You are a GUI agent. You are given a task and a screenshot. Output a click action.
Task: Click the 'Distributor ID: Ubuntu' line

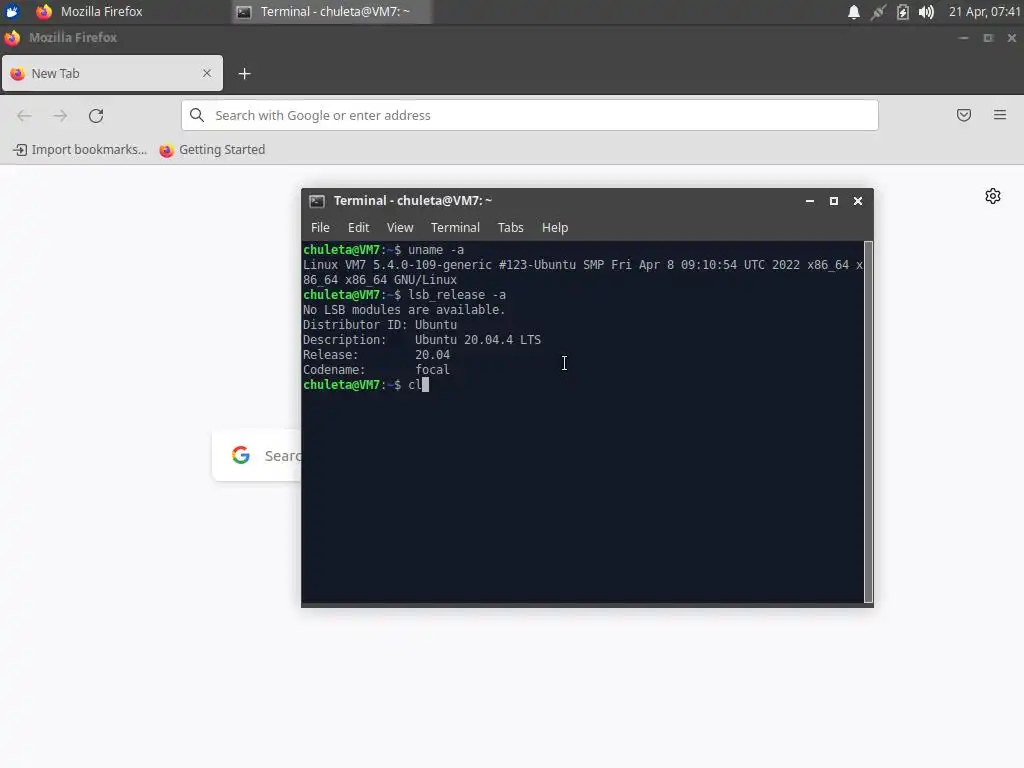[380, 325]
